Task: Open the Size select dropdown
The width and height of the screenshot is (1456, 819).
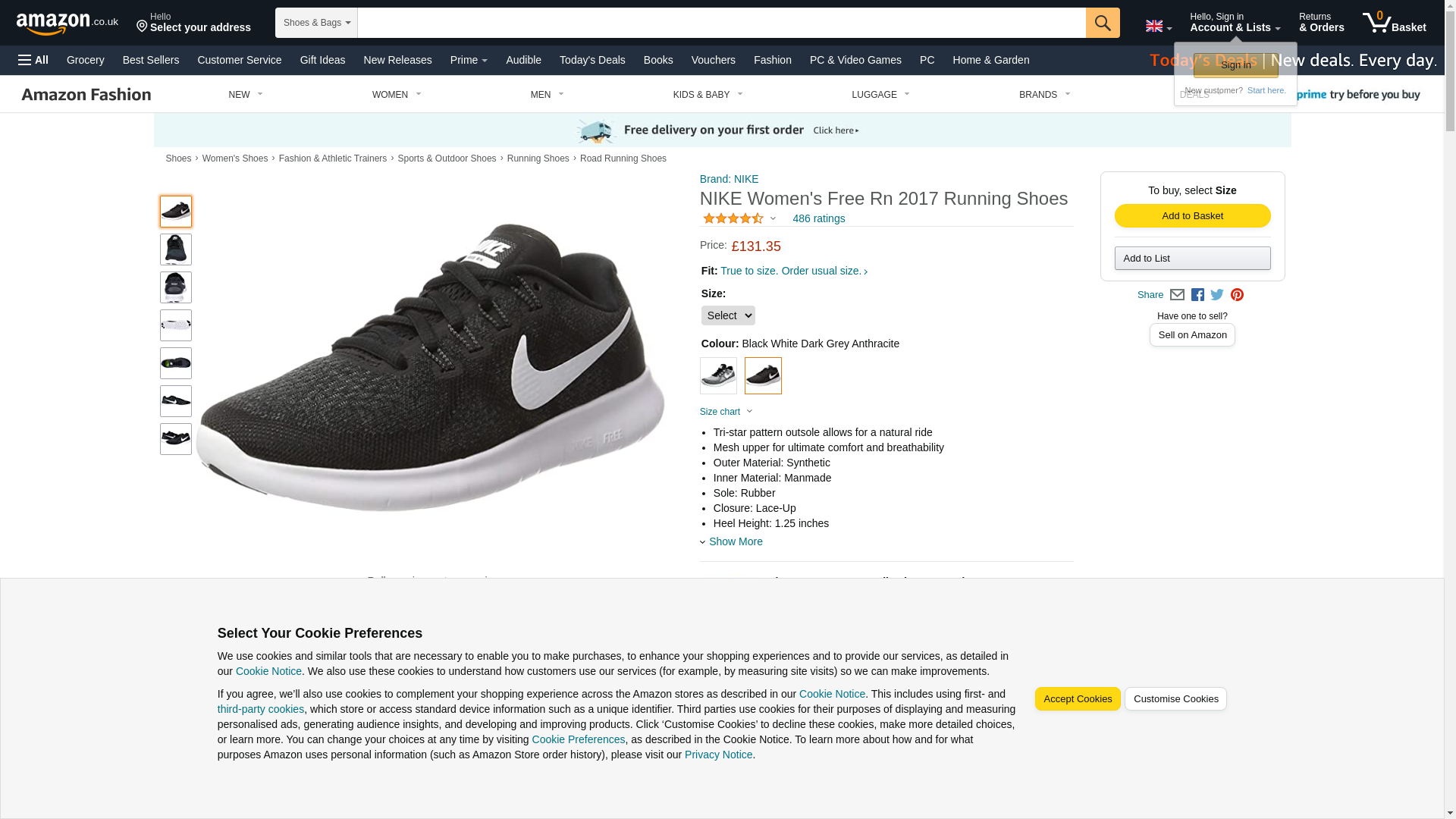Action: tap(727, 315)
